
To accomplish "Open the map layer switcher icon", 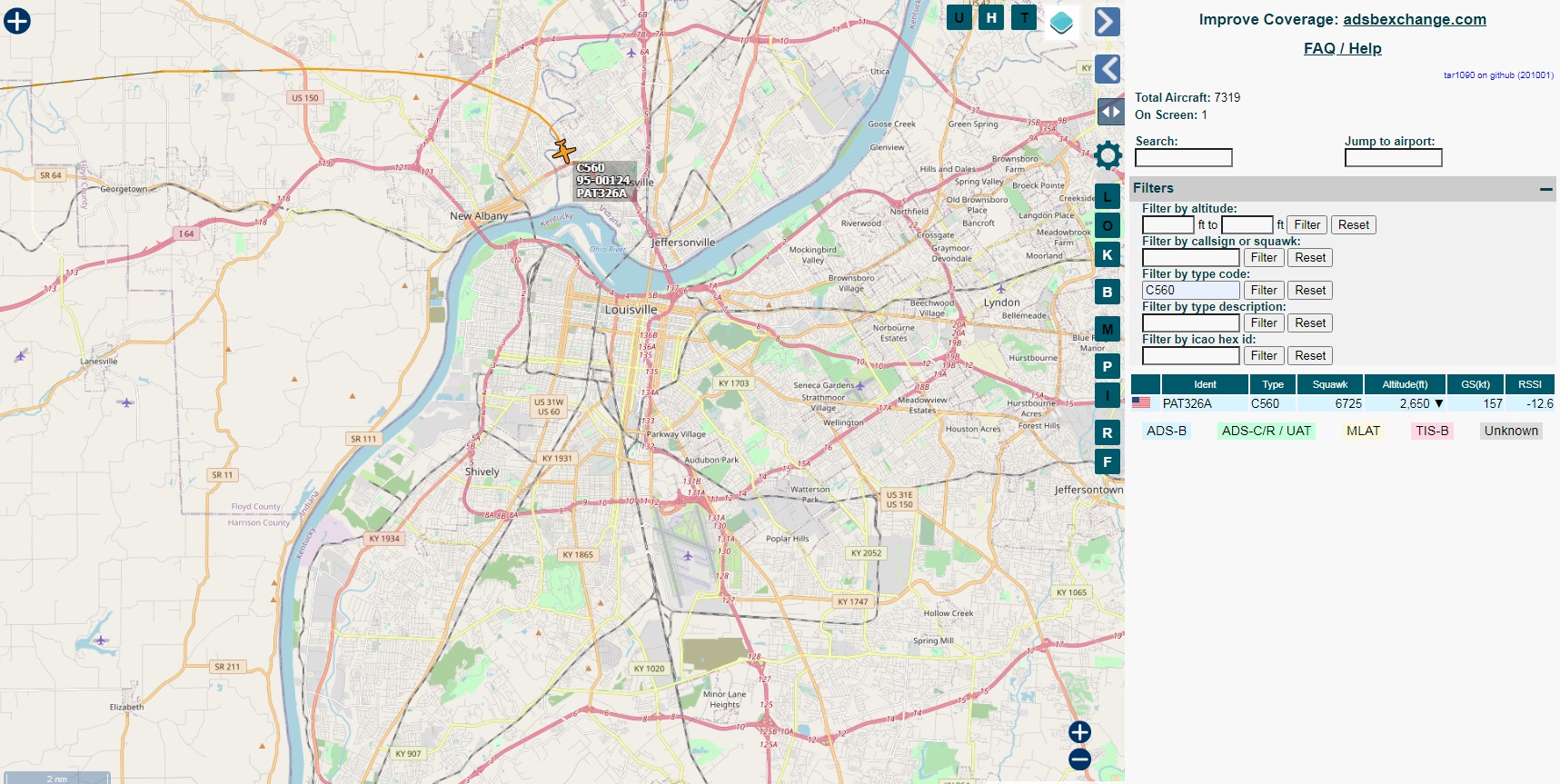I will (x=1061, y=21).
